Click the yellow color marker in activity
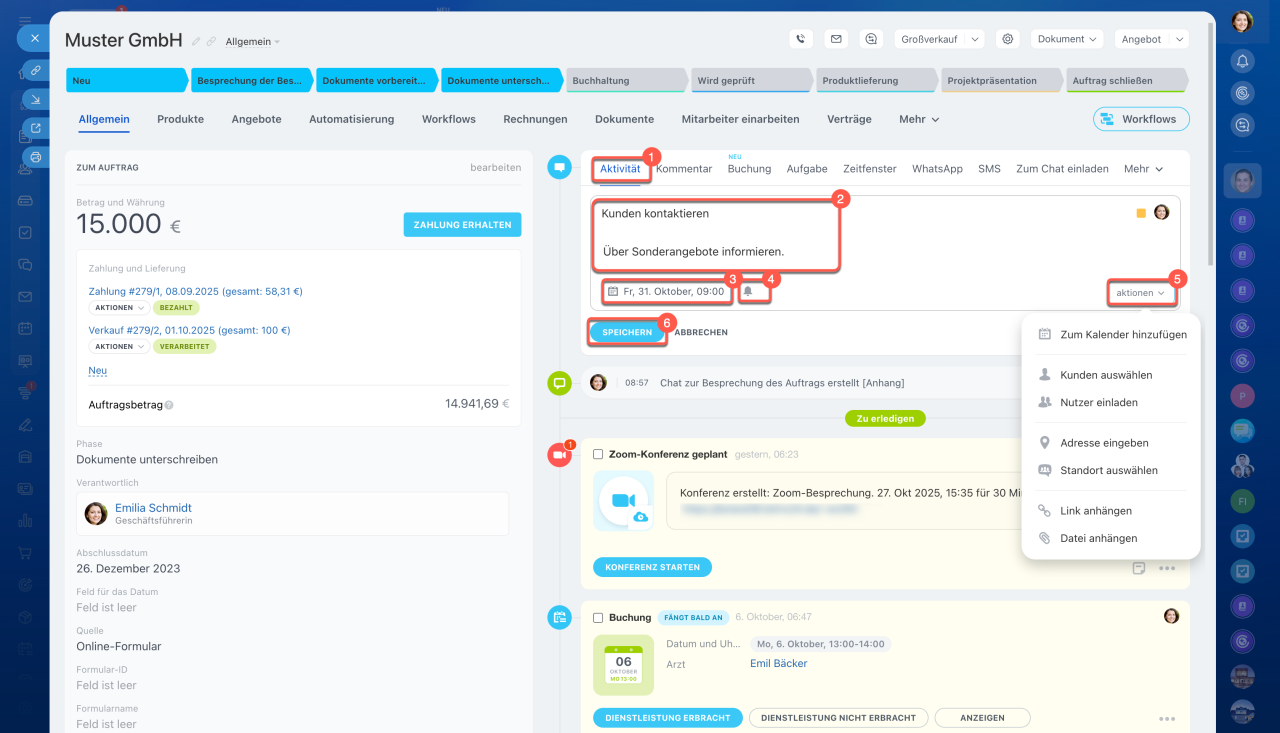 (x=1141, y=213)
